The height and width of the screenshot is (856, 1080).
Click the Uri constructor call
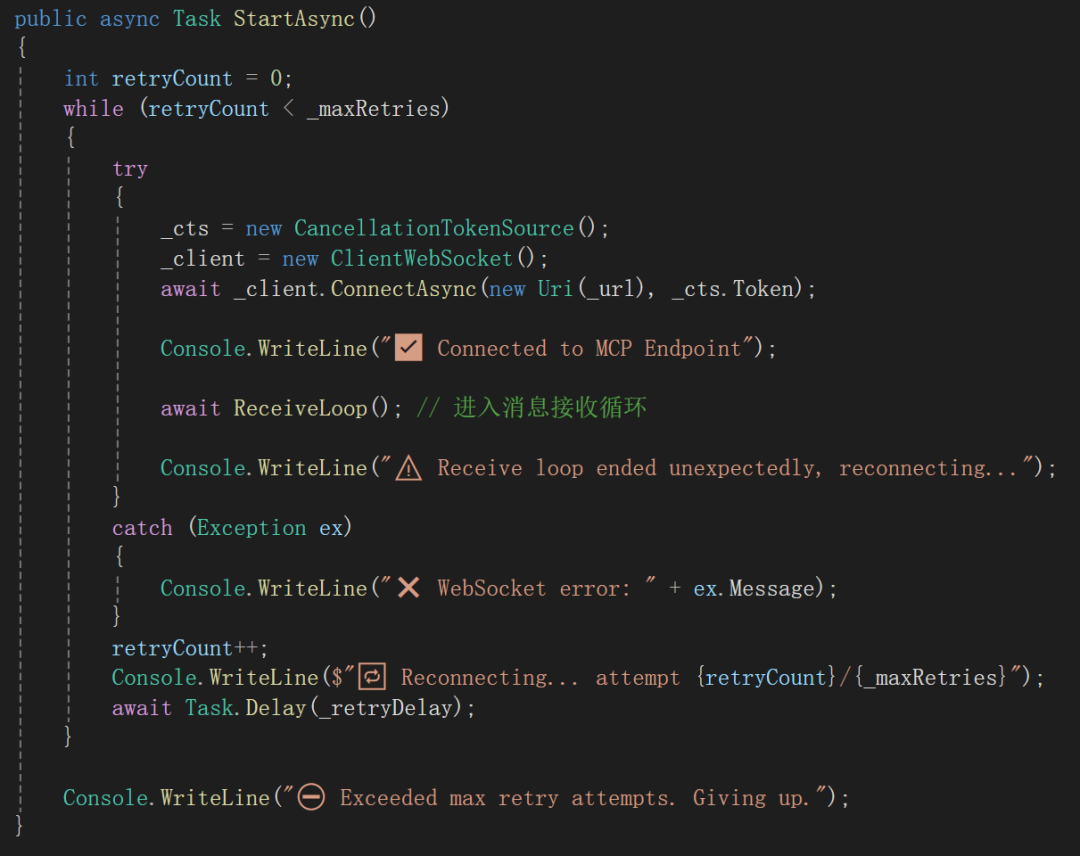tap(555, 288)
